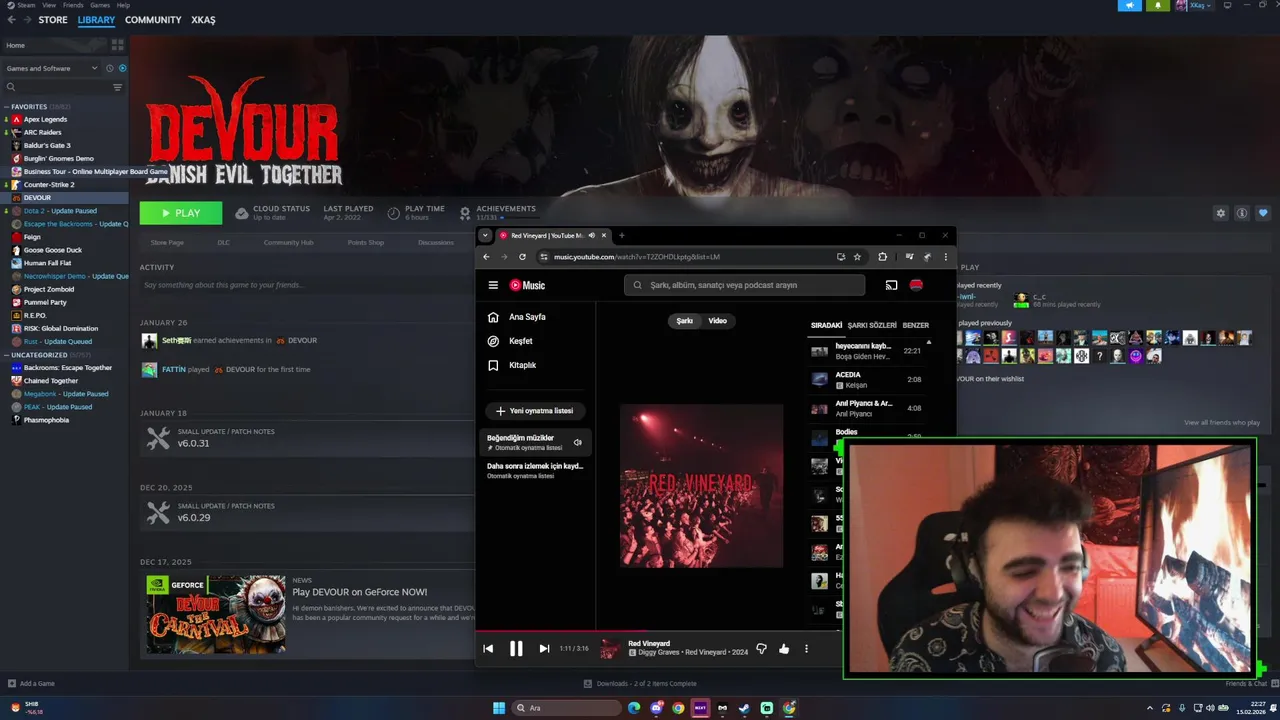The height and width of the screenshot is (720, 1280).
Task: Open Chrome tab search dropdown arrow
Action: (485, 236)
